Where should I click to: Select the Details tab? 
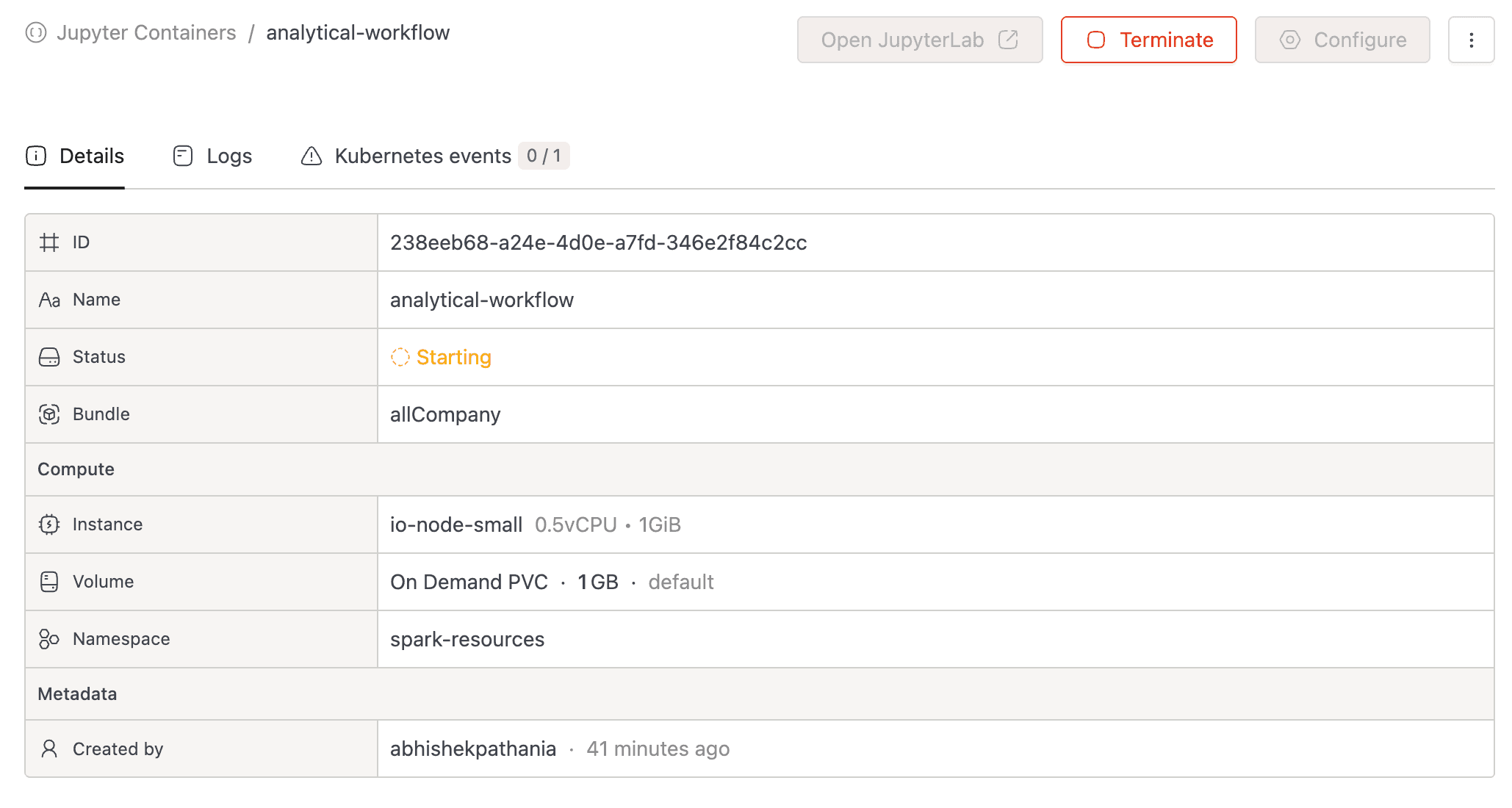(75, 156)
